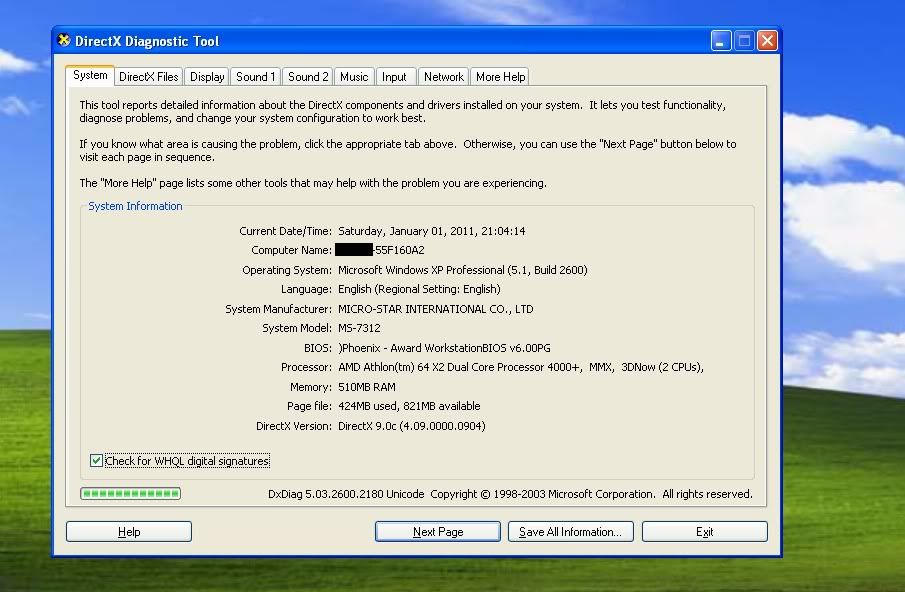Open the Display tab

click(207, 77)
